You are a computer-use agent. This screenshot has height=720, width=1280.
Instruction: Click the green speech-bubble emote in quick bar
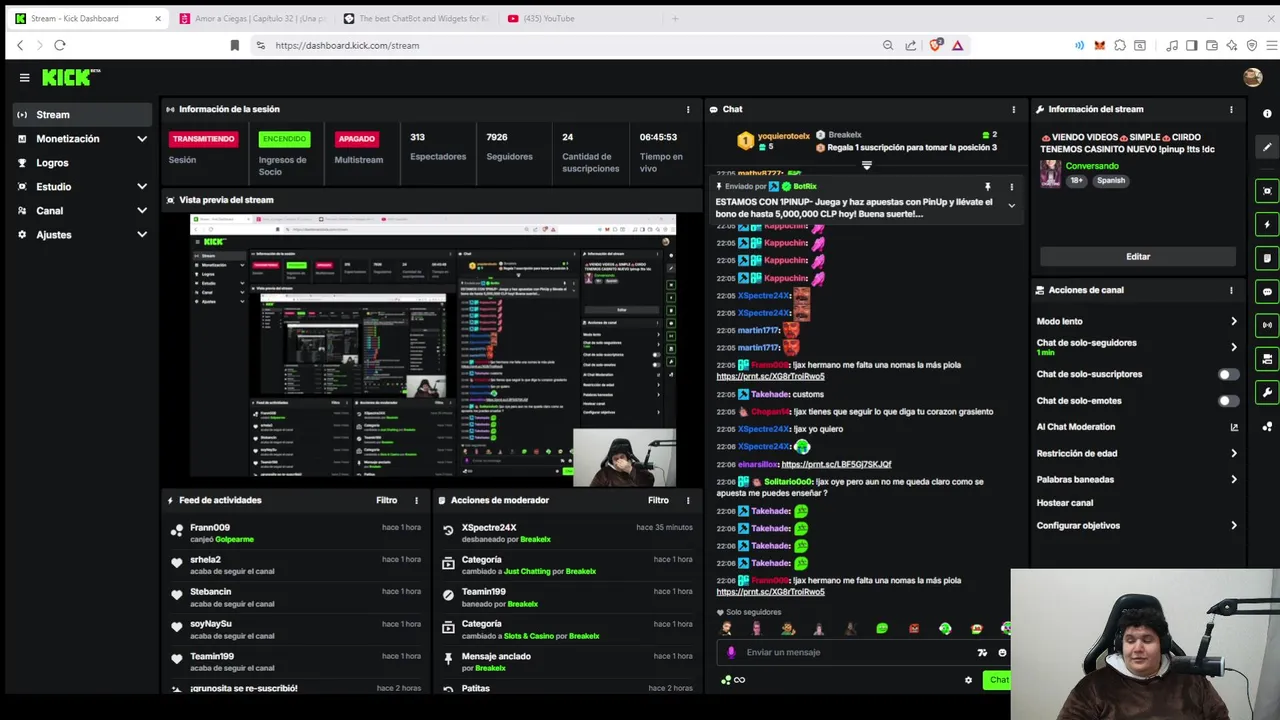[x=882, y=629]
